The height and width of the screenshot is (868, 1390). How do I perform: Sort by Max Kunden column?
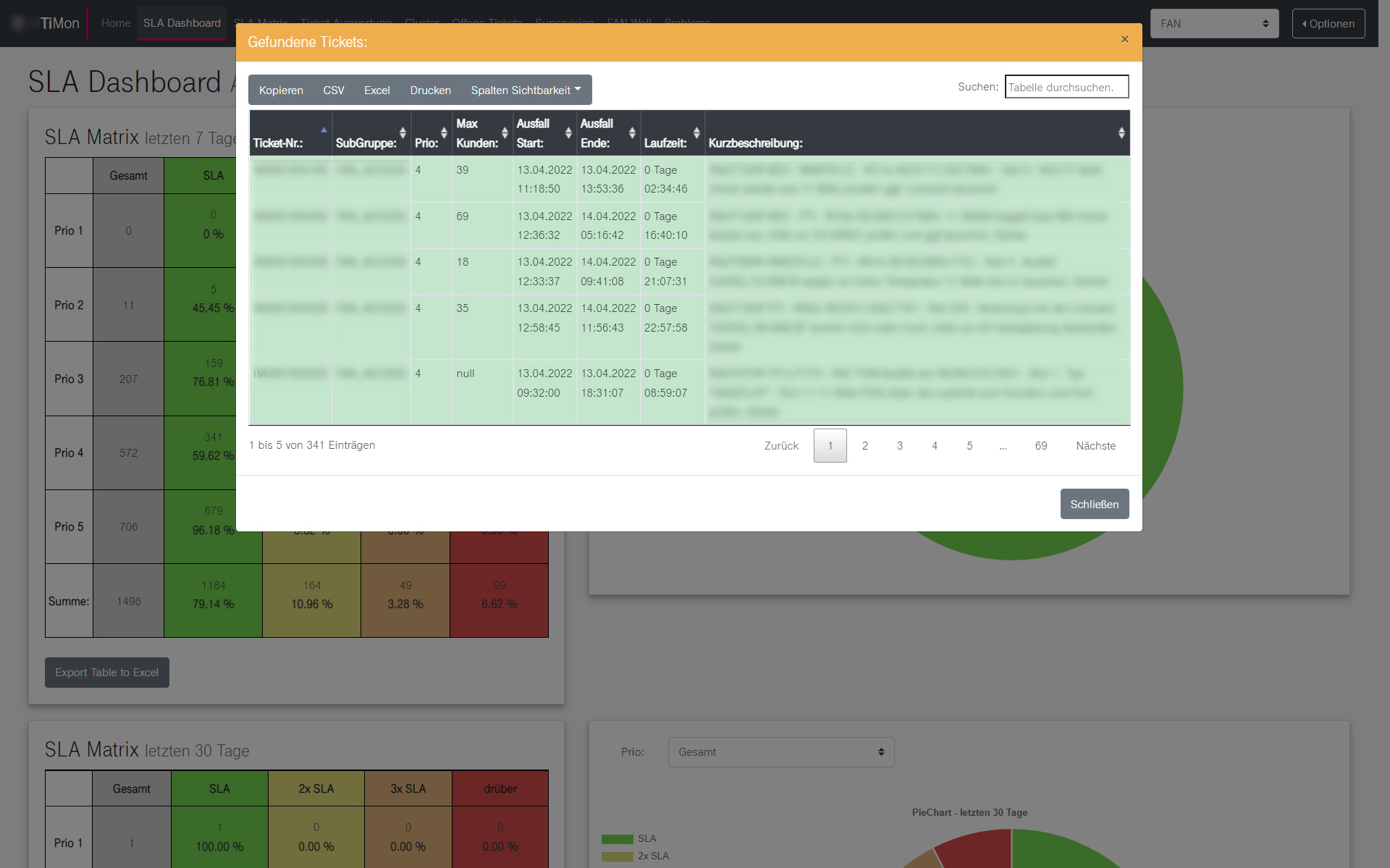click(x=483, y=133)
